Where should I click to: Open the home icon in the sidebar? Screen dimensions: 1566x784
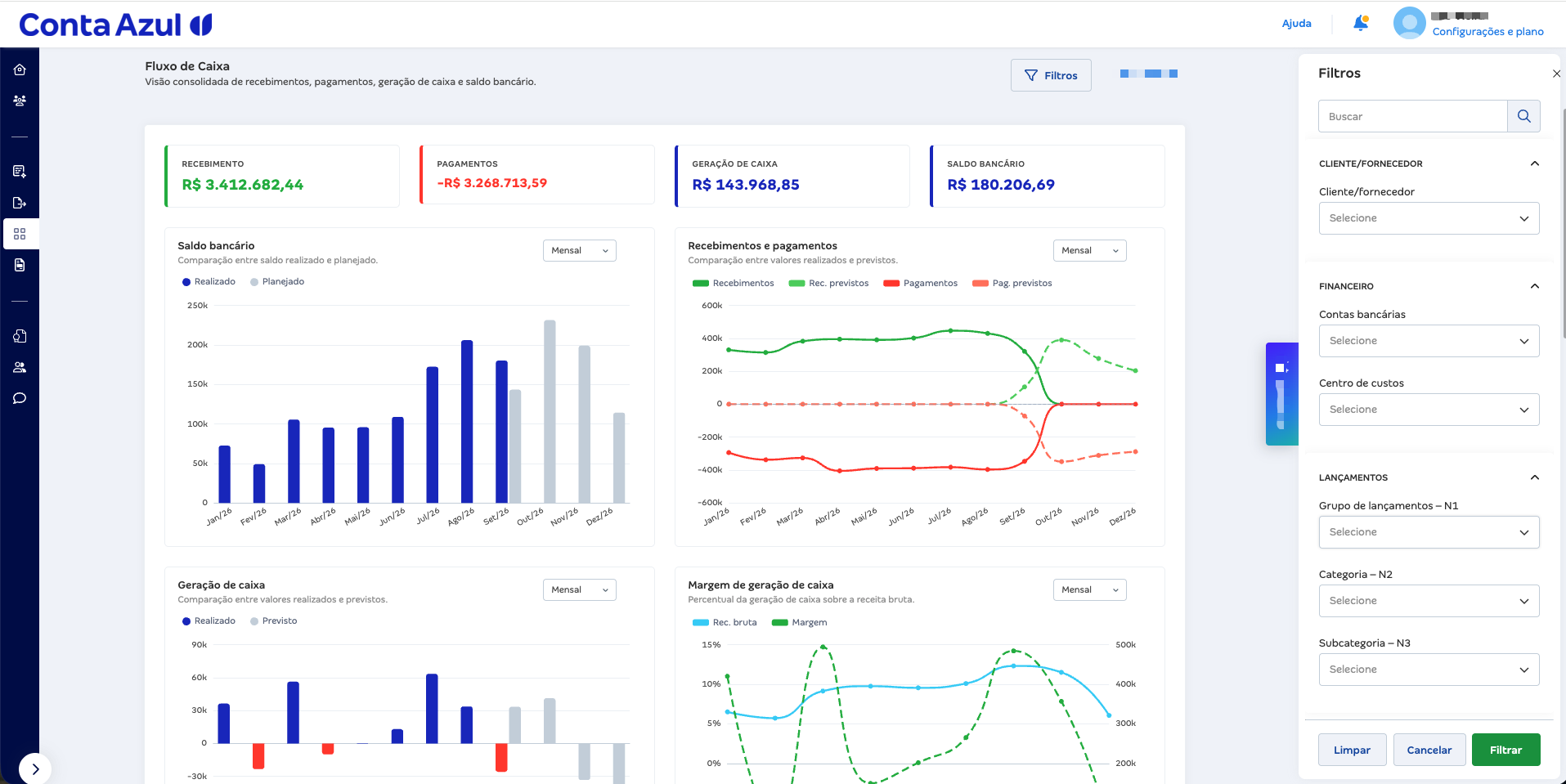tap(20, 69)
